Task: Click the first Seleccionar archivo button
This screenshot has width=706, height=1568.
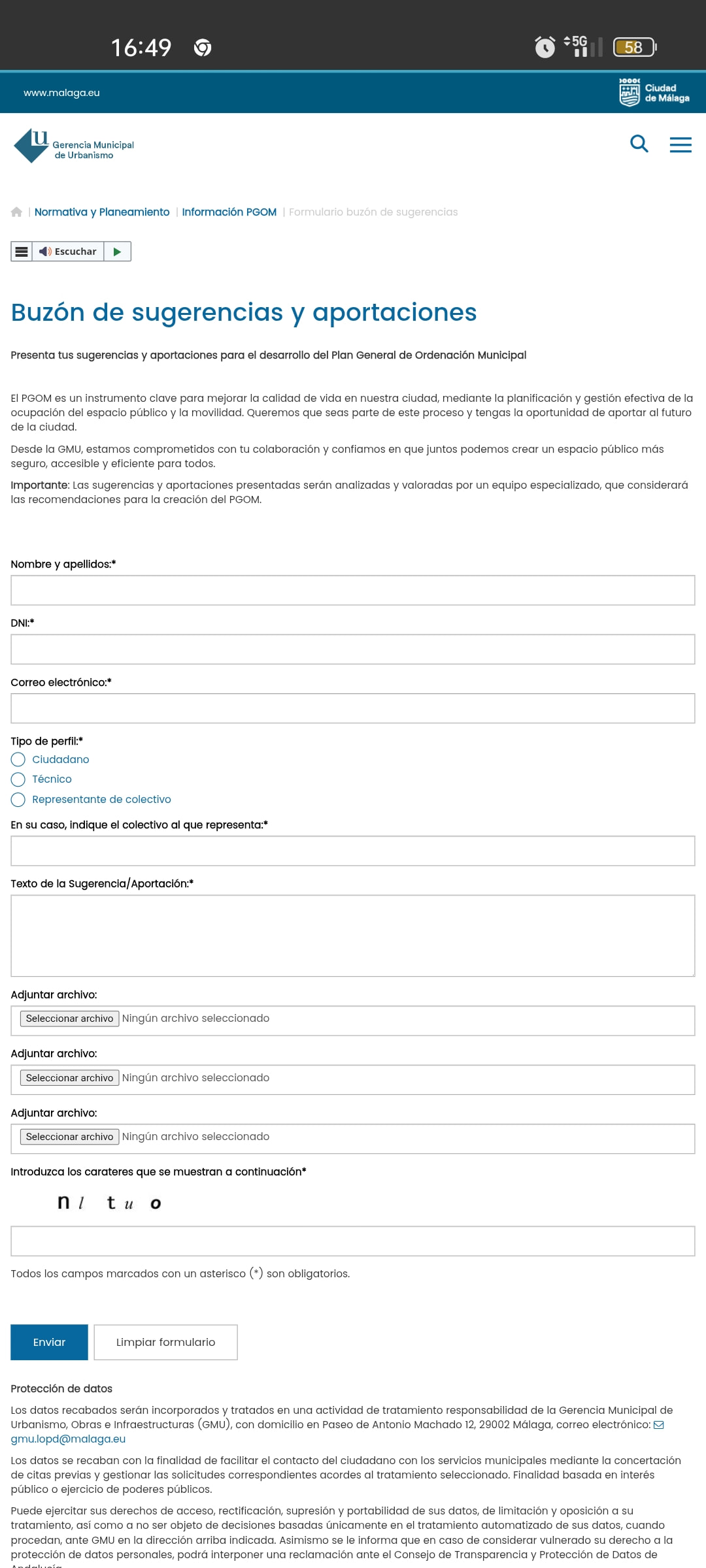Action: 69,1019
